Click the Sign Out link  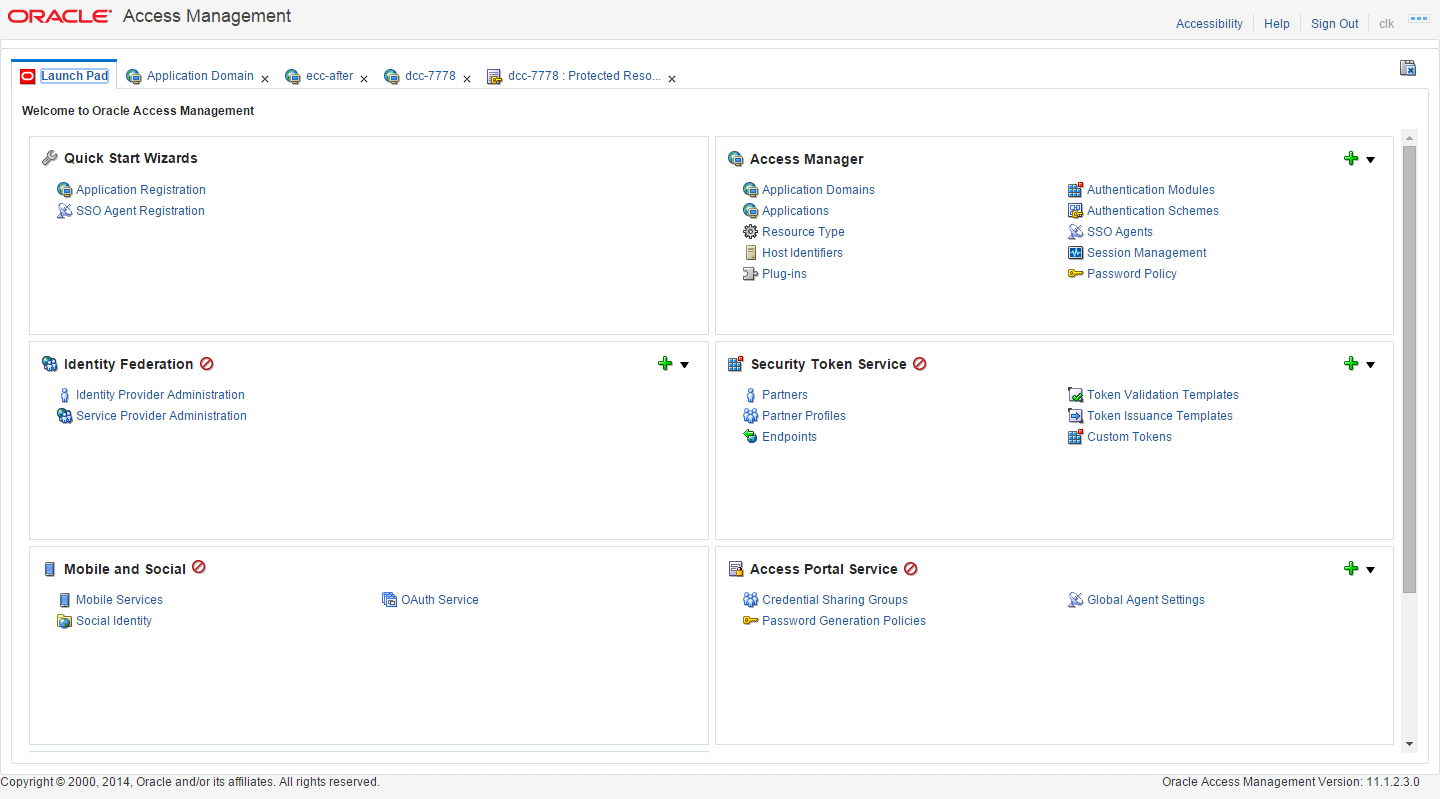point(1335,24)
